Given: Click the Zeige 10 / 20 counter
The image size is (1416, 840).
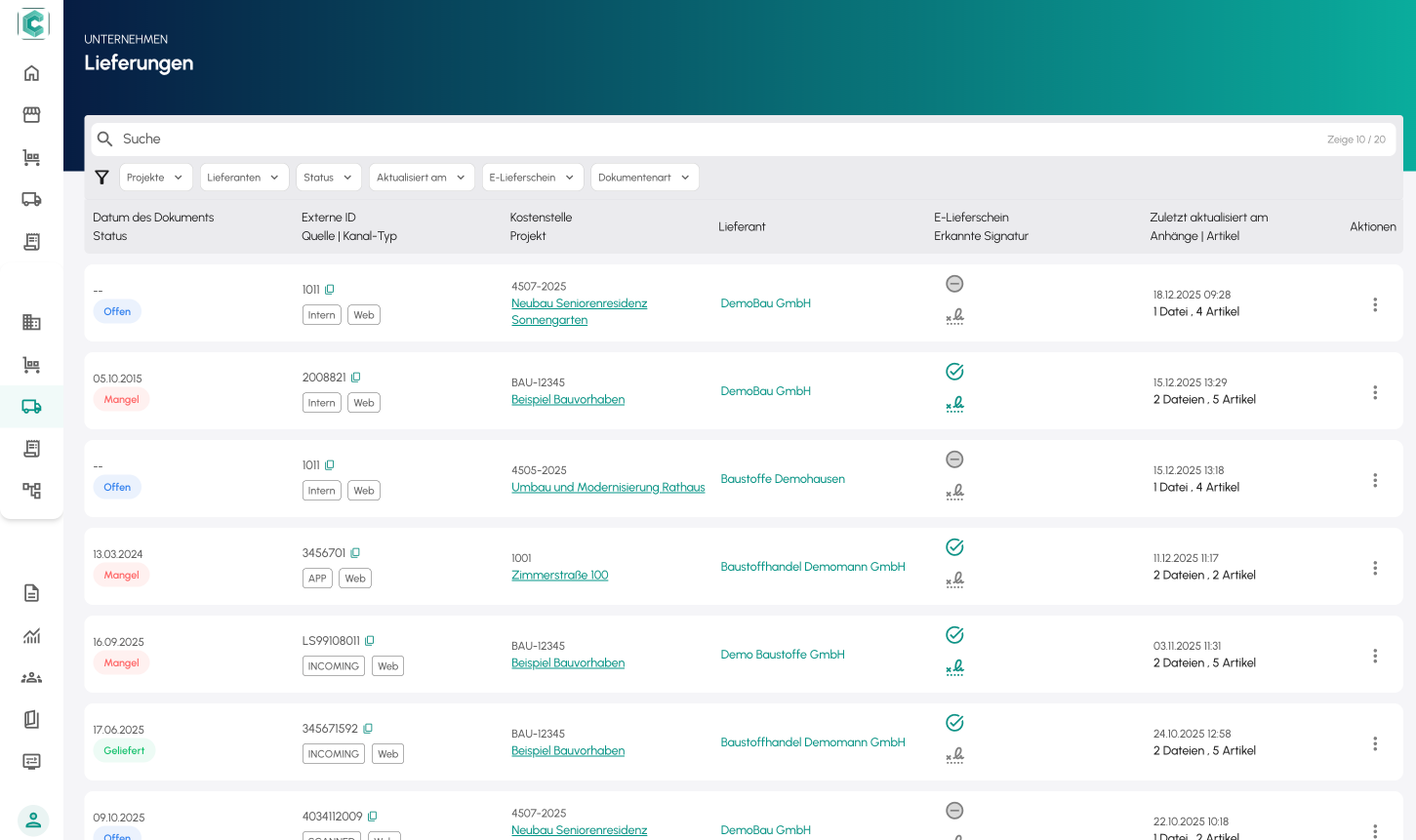Looking at the screenshot, I should 1356,140.
